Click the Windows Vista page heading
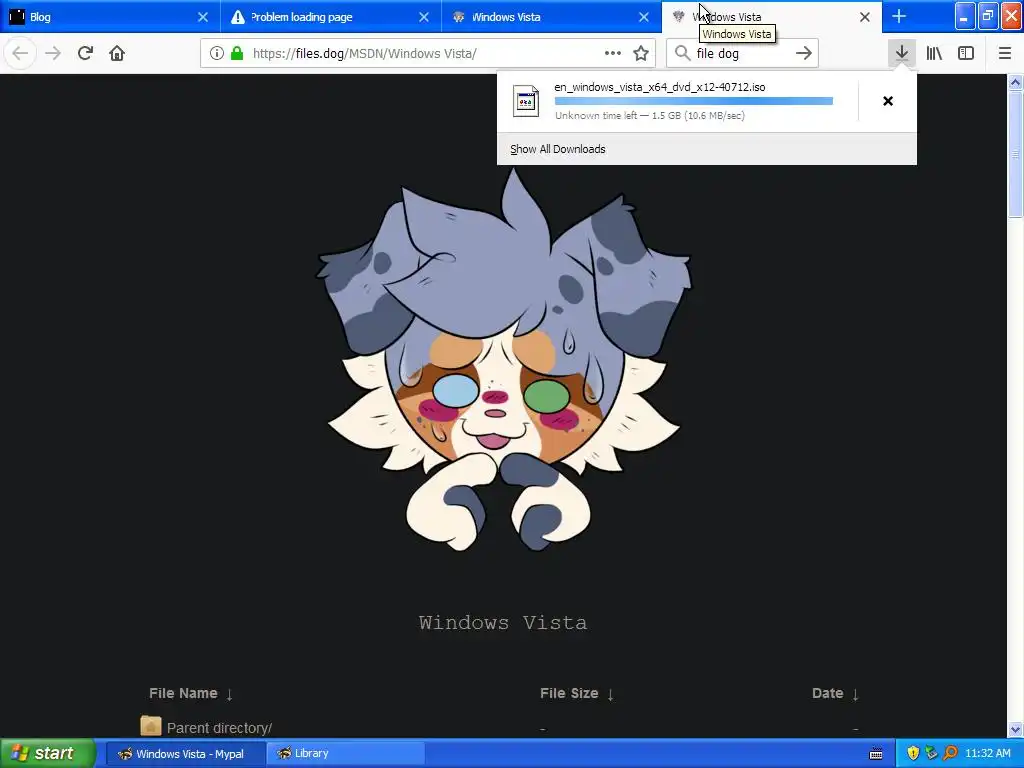The width and height of the screenshot is (1024, 768). coord(503,622)
